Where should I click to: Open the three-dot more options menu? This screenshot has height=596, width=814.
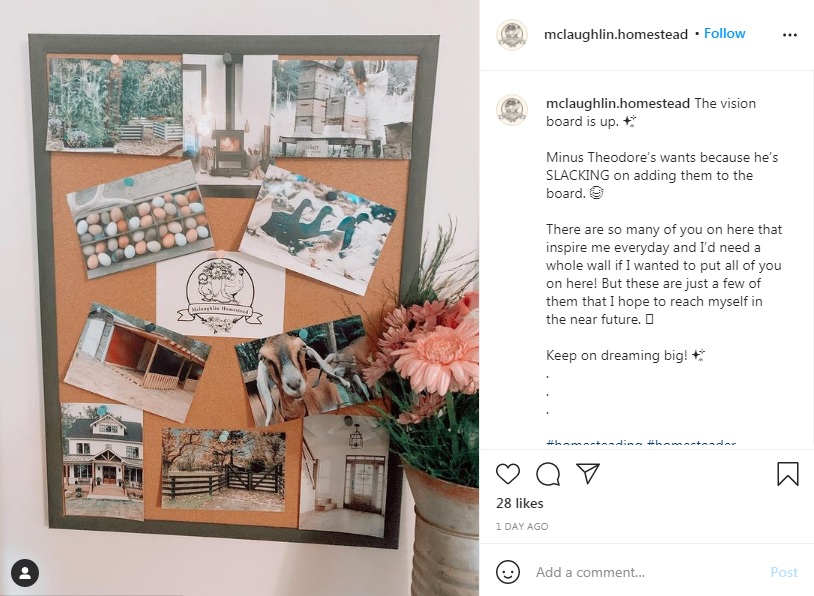(x=790, y=35)
